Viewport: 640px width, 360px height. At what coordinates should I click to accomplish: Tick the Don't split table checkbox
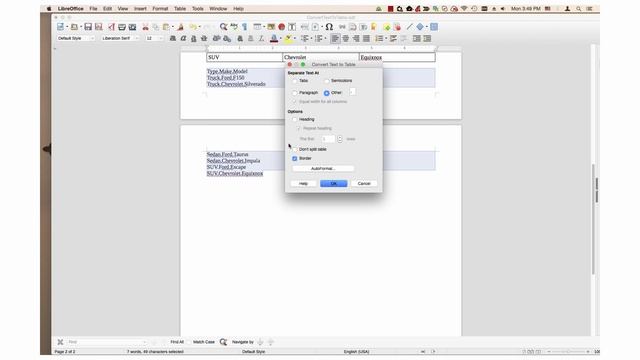point(295,150)
